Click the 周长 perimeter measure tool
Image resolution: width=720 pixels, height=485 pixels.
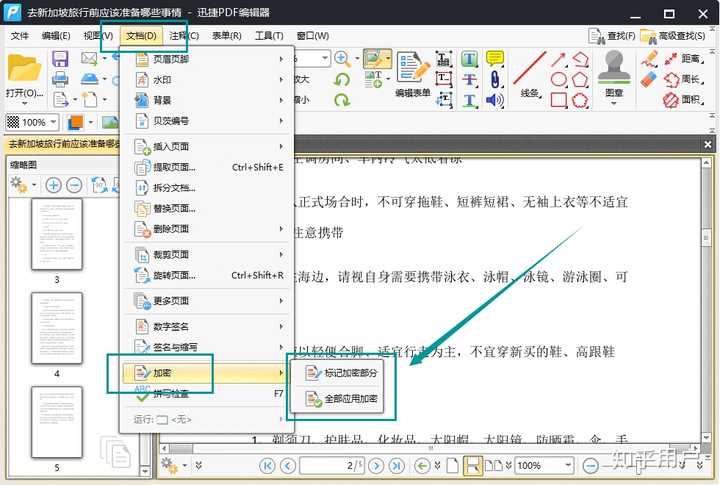click(x=684, y=79)
